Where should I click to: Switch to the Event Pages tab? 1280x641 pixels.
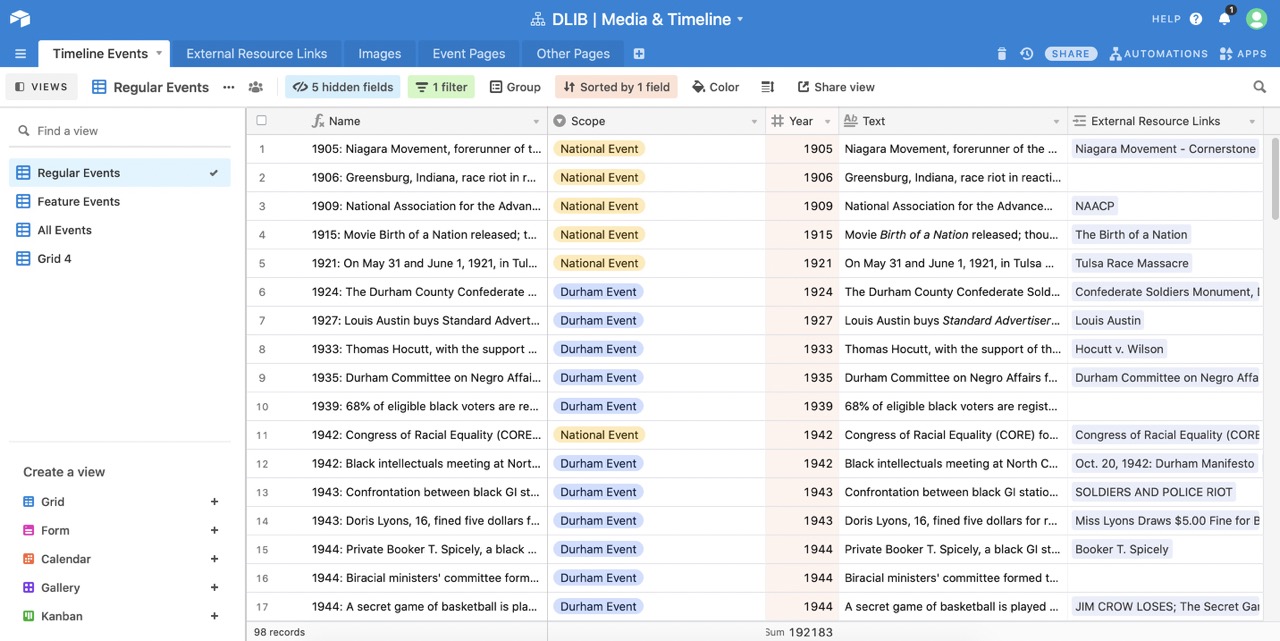pyautogui.click(x=468, y=54)
